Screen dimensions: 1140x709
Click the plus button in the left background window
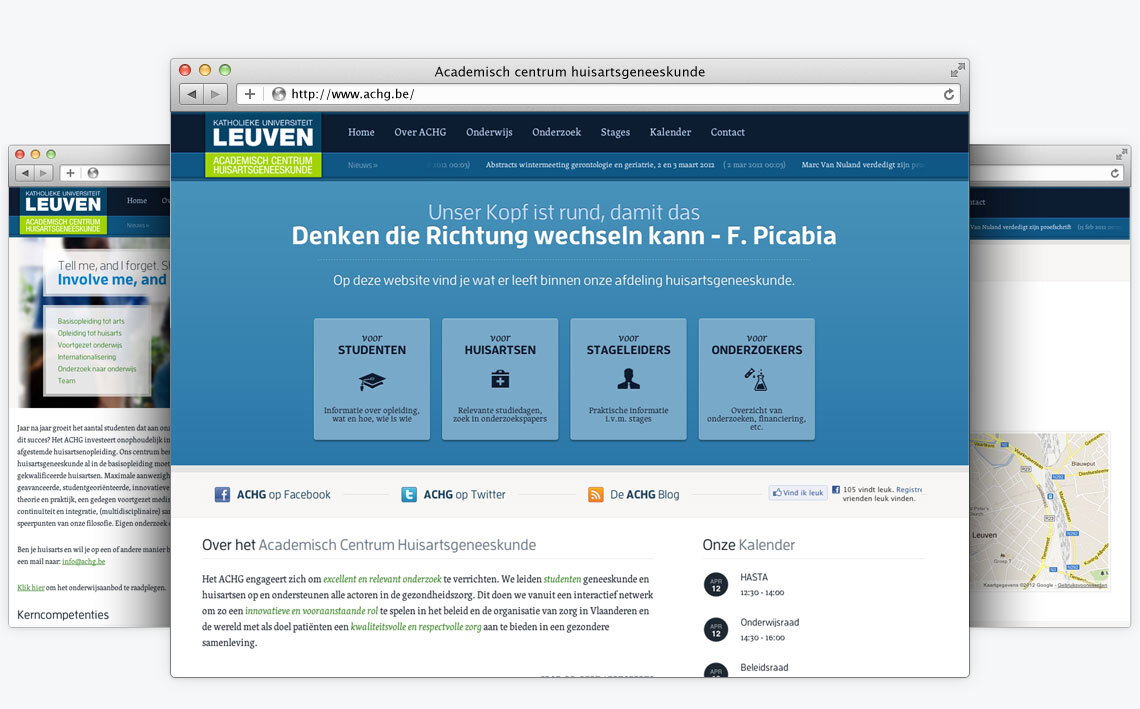tap(70, 173)
